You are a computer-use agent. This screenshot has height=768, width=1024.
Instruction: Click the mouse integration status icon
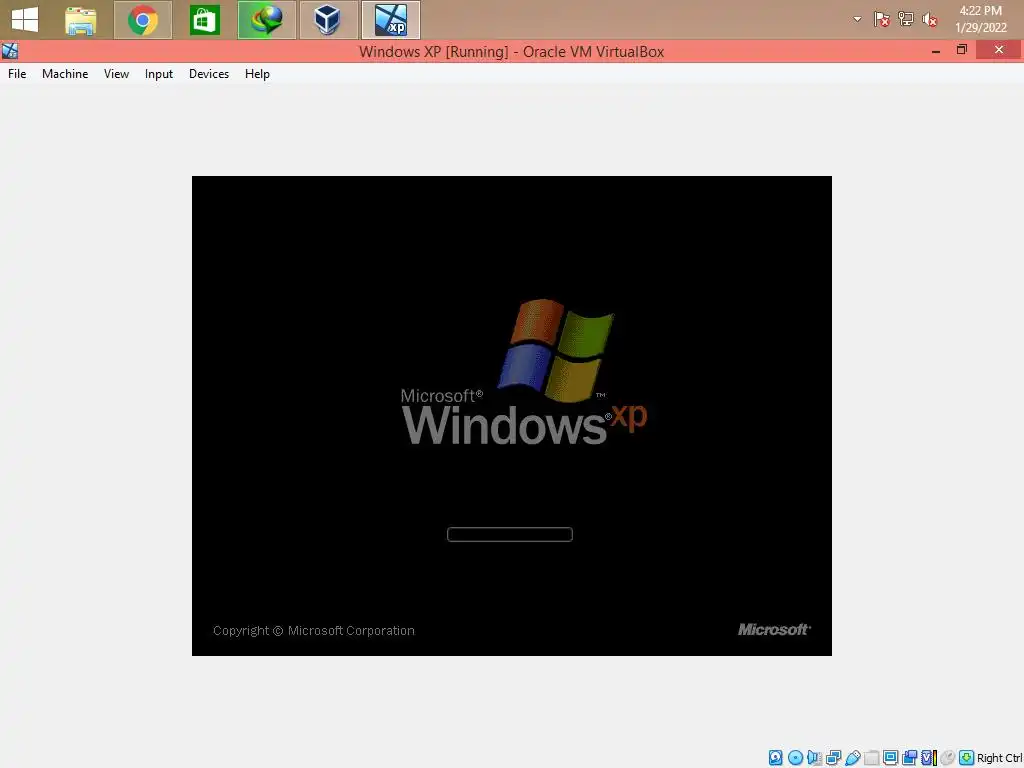[x=948, y=758]
